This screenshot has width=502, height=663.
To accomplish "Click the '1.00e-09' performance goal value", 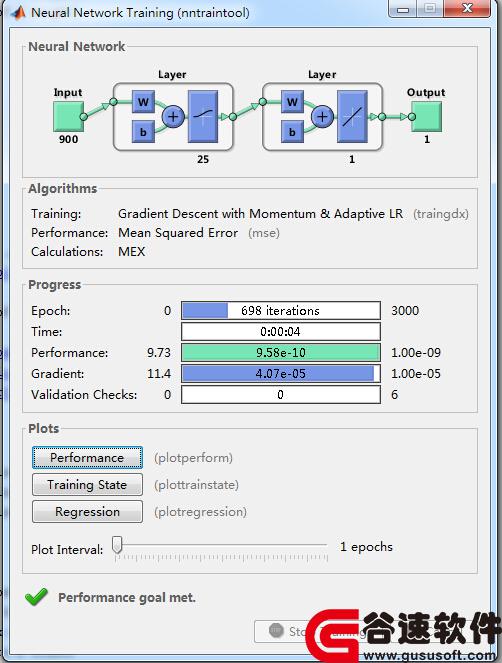I will tap(416, 353).
